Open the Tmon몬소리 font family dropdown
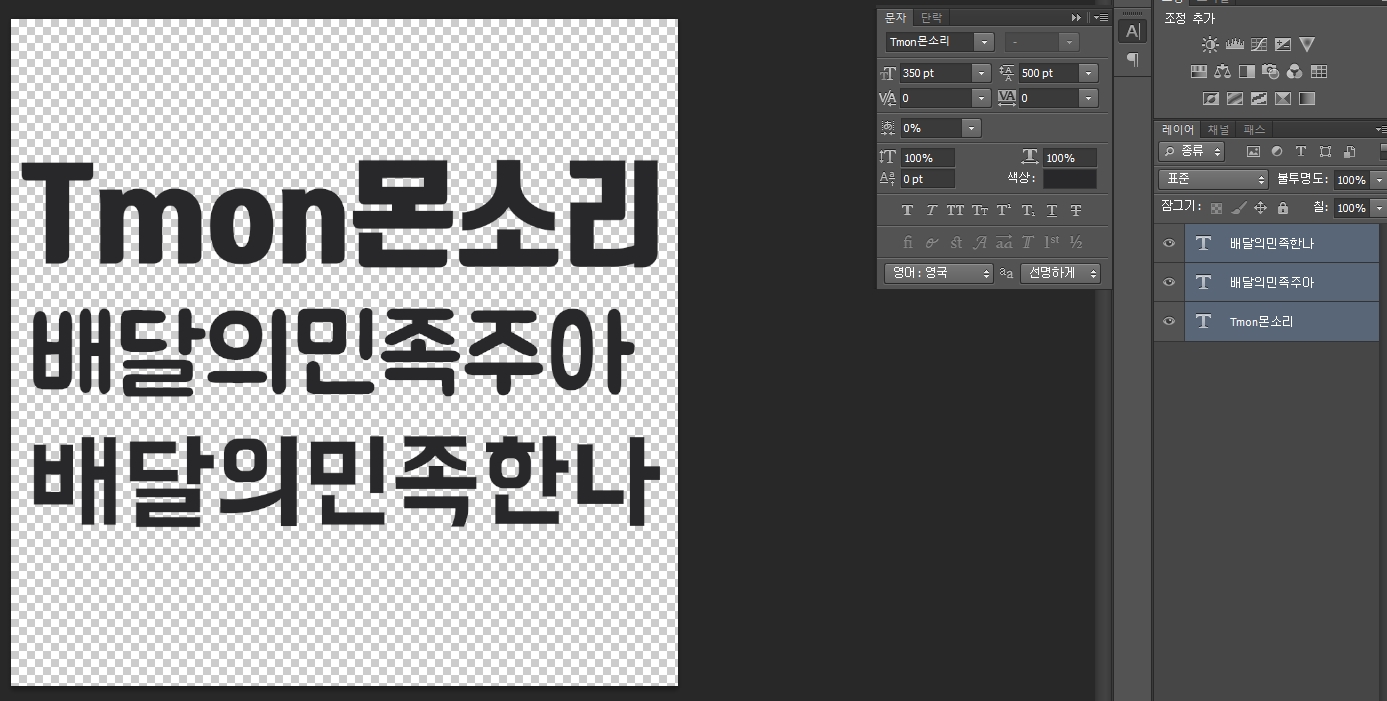The height and width of the screenshot is (701, 1387). (984, 42)
